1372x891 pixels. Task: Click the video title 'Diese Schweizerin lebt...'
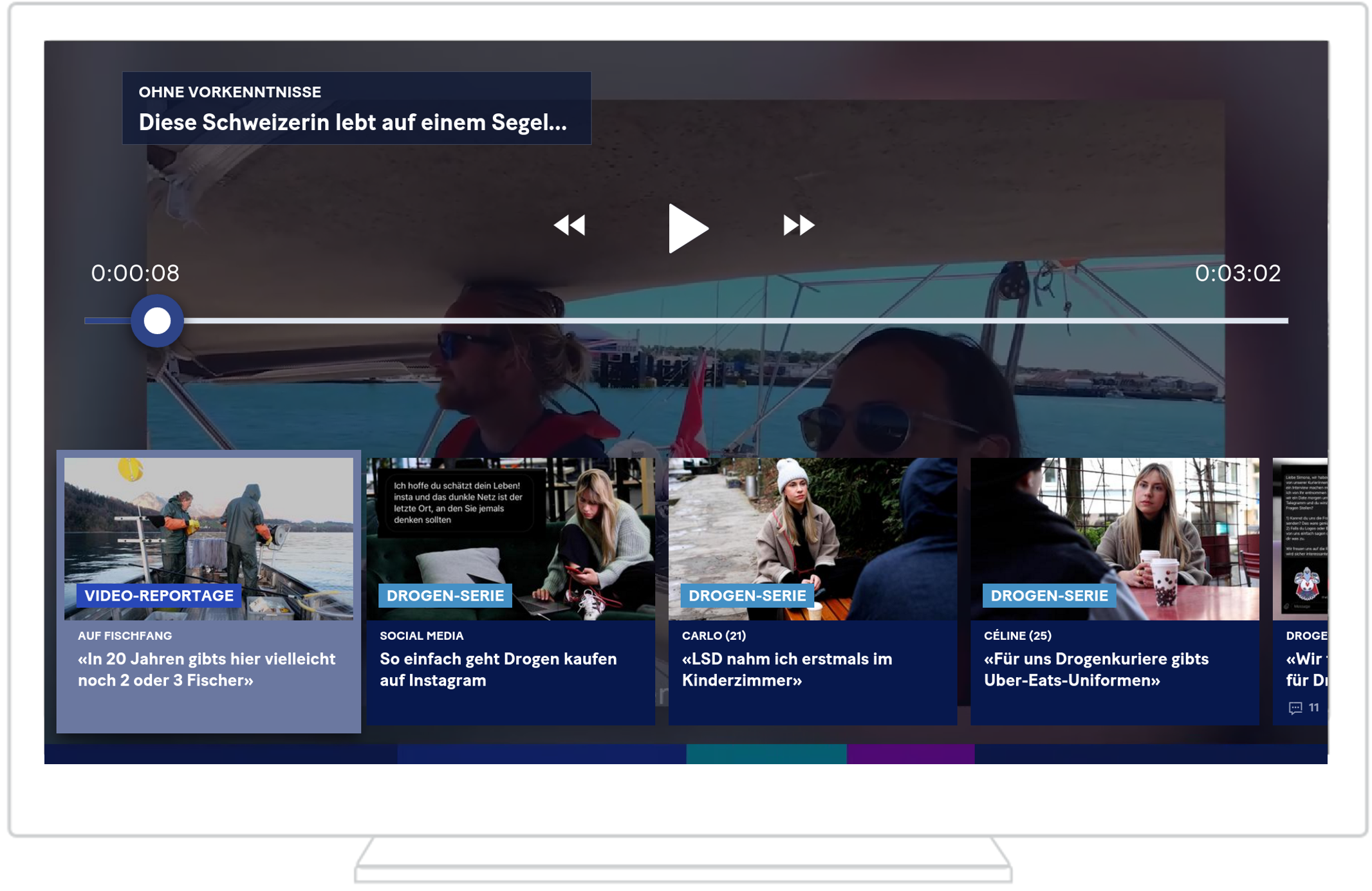[x=353, y=122]
